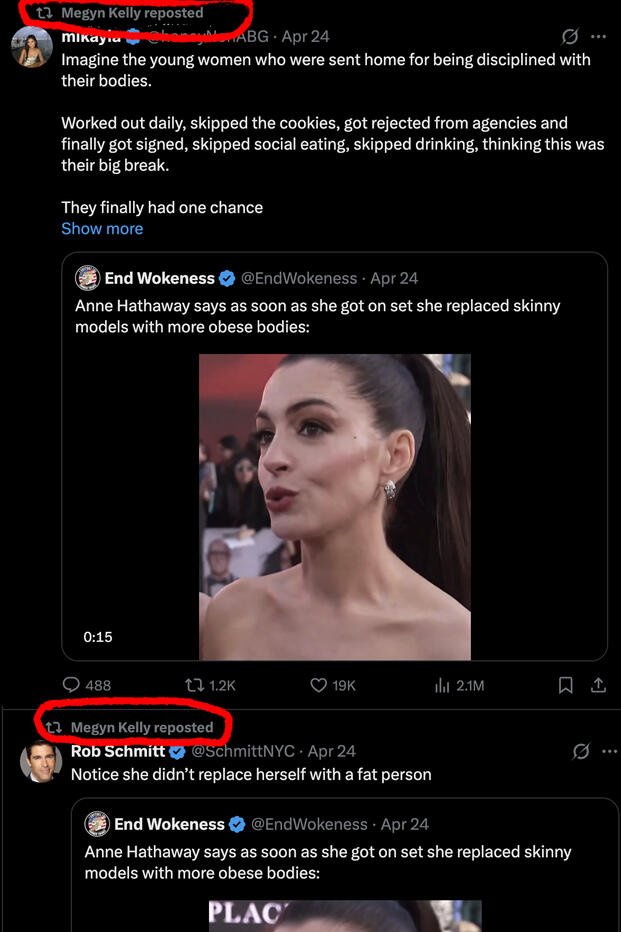
Task: Bookmark mikayla's post
Action: [x=565, y=685]
